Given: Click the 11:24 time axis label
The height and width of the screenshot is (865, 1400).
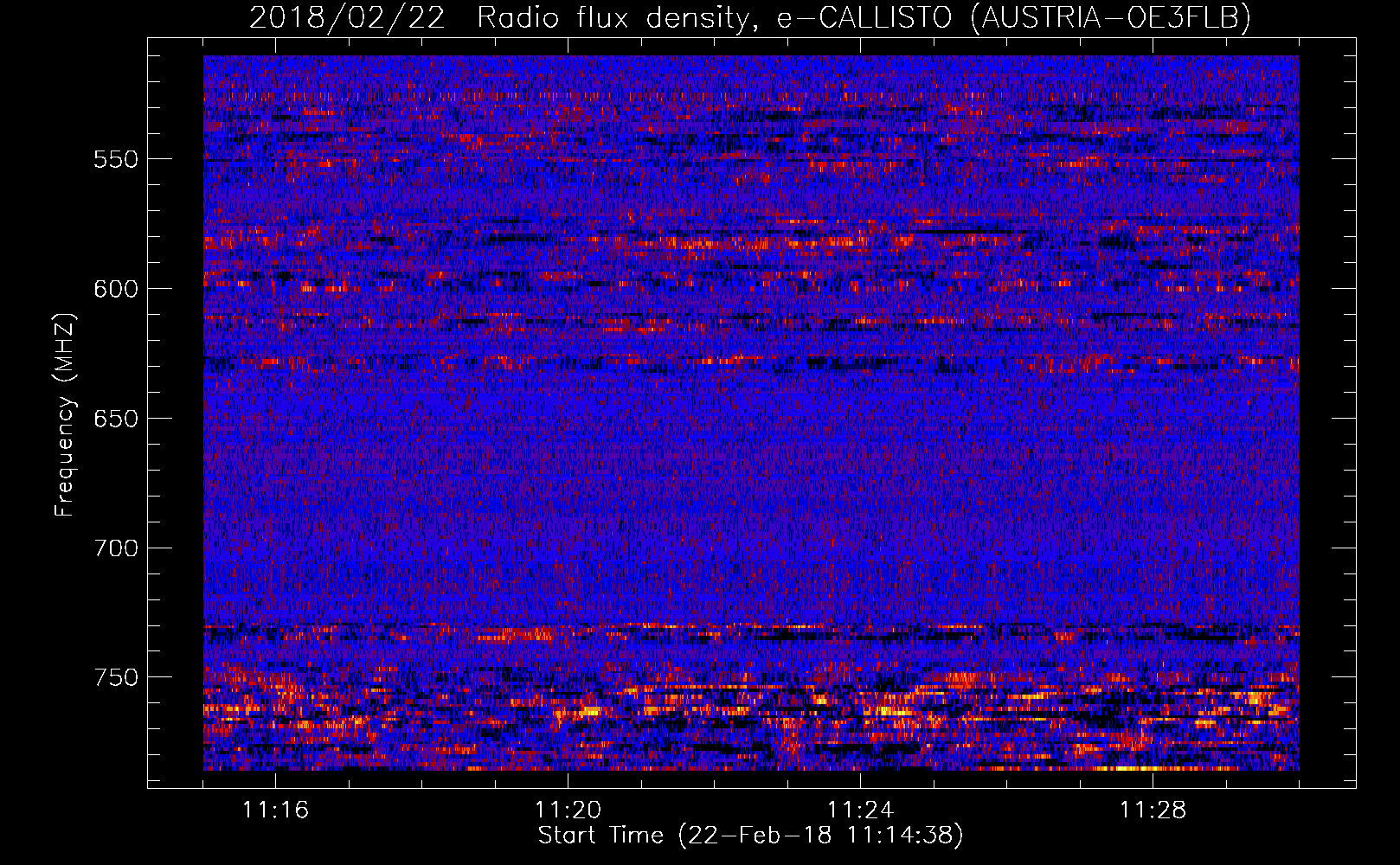Looking at the screenshot, I should point(860,811).
